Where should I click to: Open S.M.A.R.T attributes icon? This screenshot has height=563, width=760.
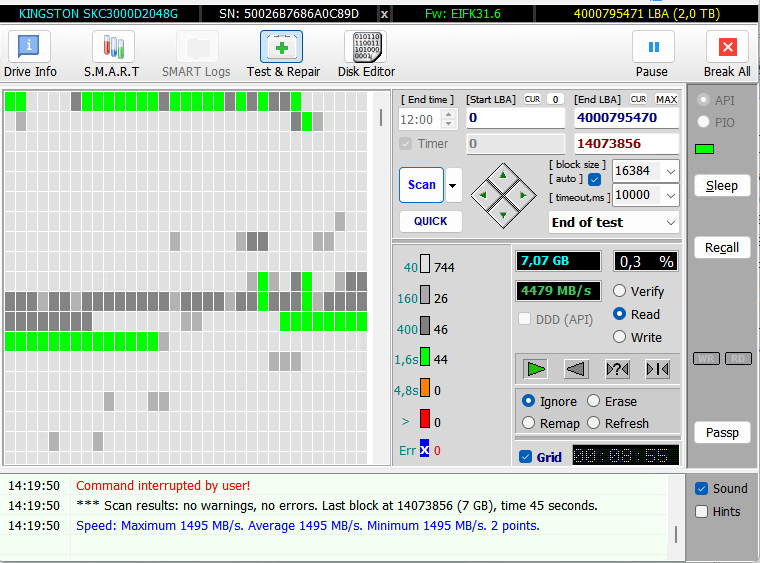(112, 47)
